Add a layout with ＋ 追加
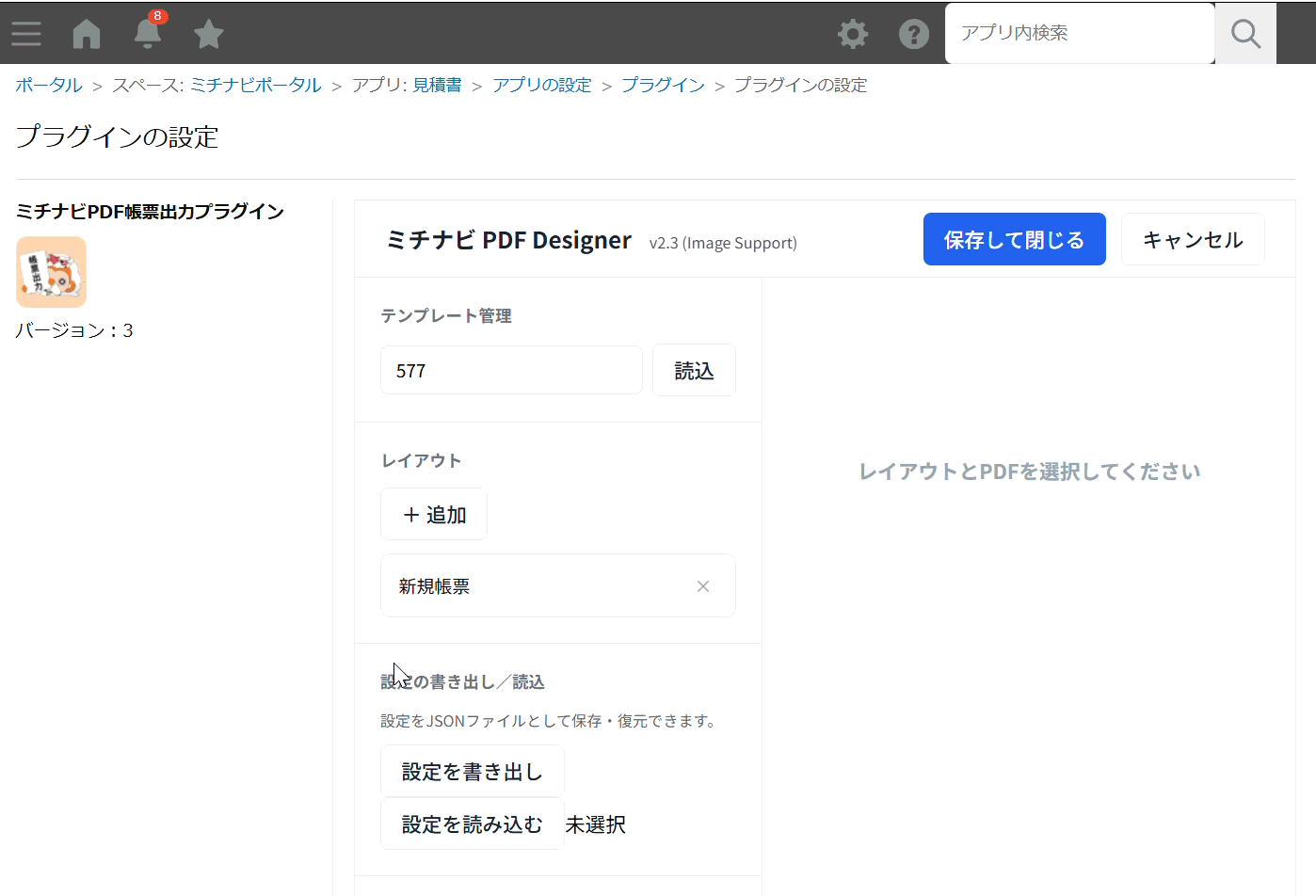This screenshot has height=896, width=1316. (434, 515)
